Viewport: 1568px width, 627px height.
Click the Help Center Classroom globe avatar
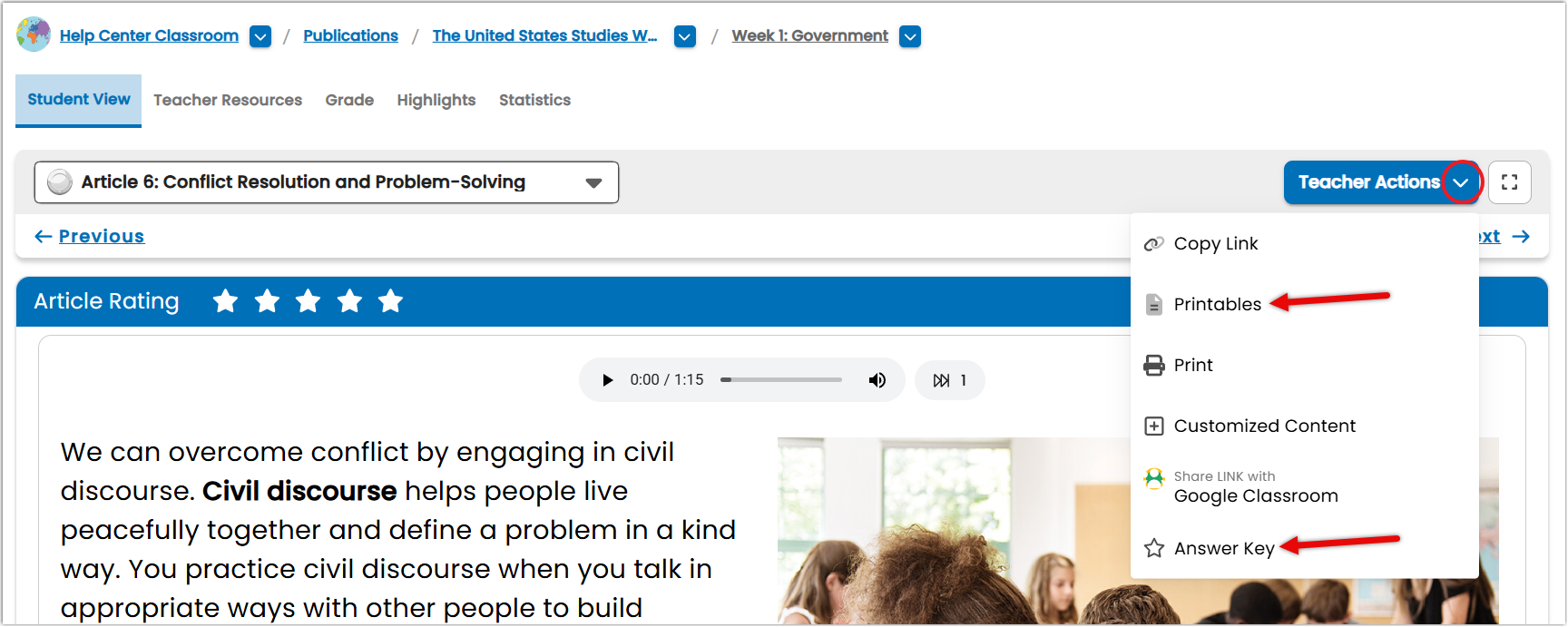tap(34, 34)
